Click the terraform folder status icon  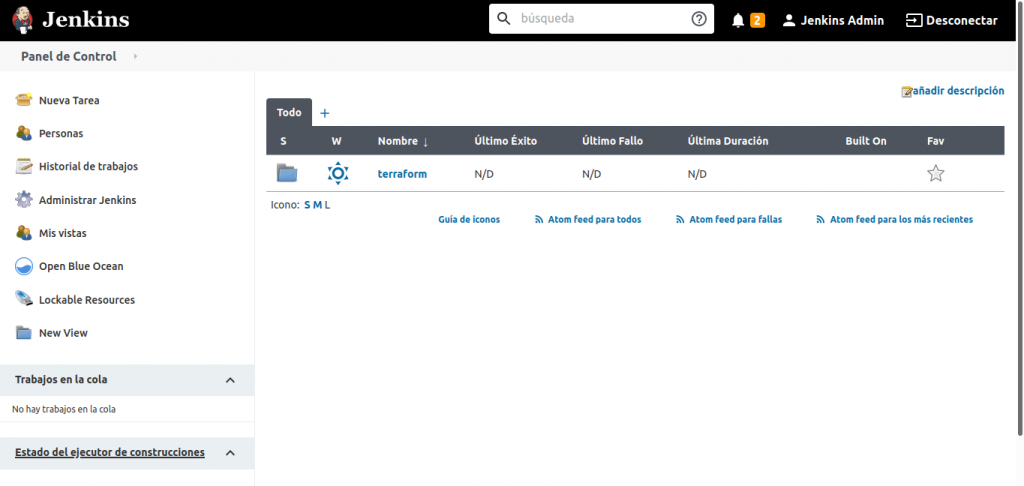(287, 173)
